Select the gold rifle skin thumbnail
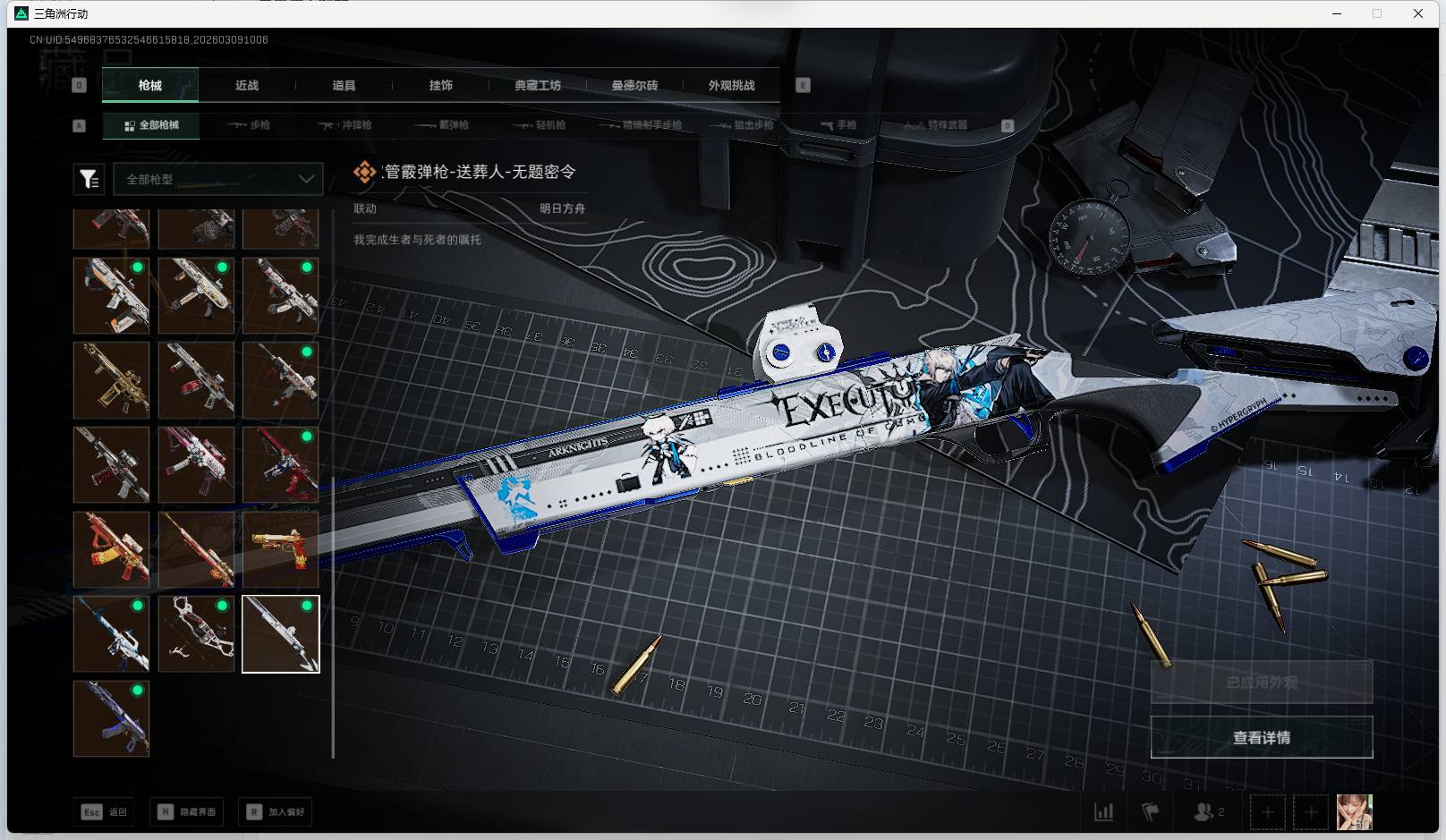The width and height of the screenshot is (1446, 840). pyautogui.click(x=111, y=380)
